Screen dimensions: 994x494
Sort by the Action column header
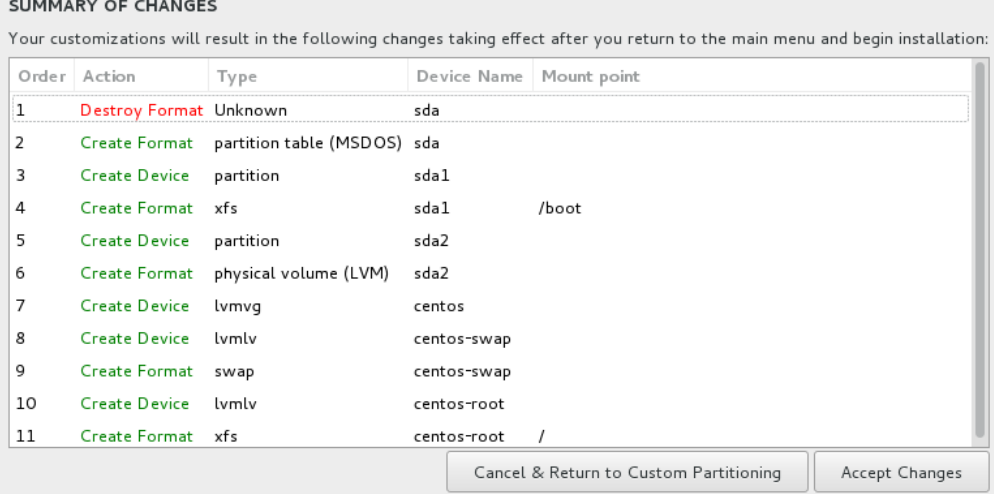[x=110, y=76]
